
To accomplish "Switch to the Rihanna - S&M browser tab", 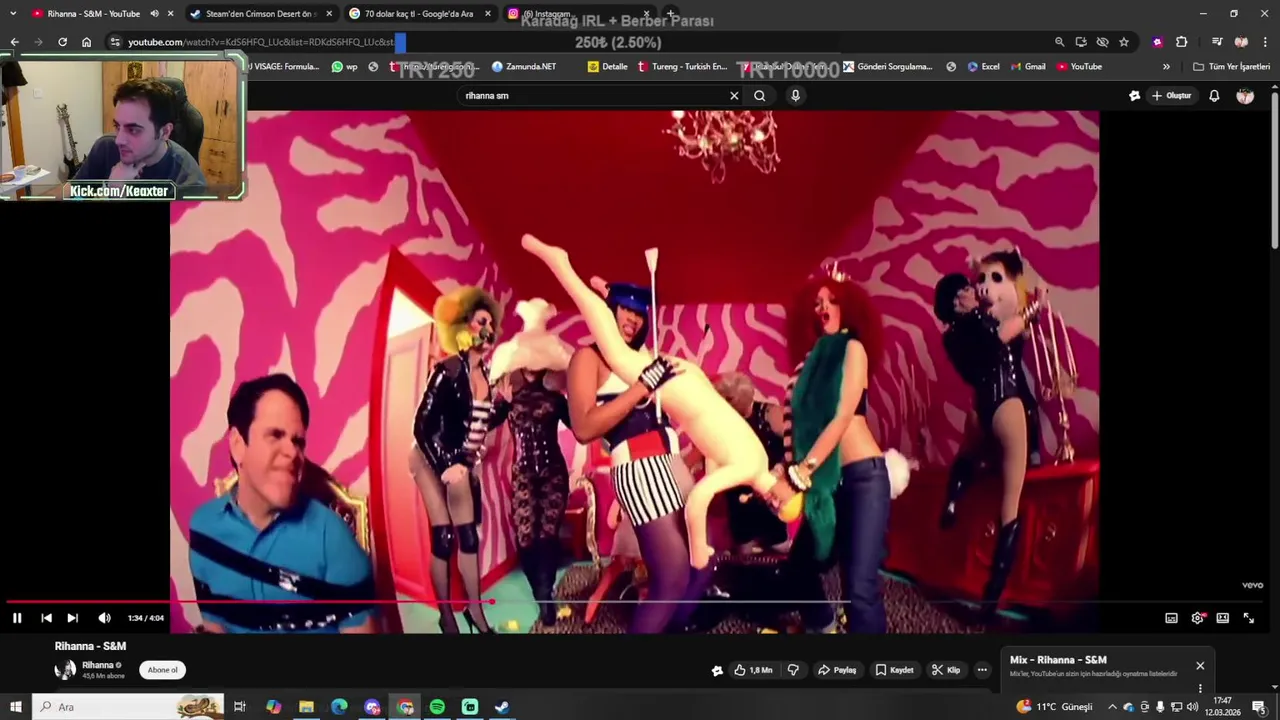I will coord(93,14).
